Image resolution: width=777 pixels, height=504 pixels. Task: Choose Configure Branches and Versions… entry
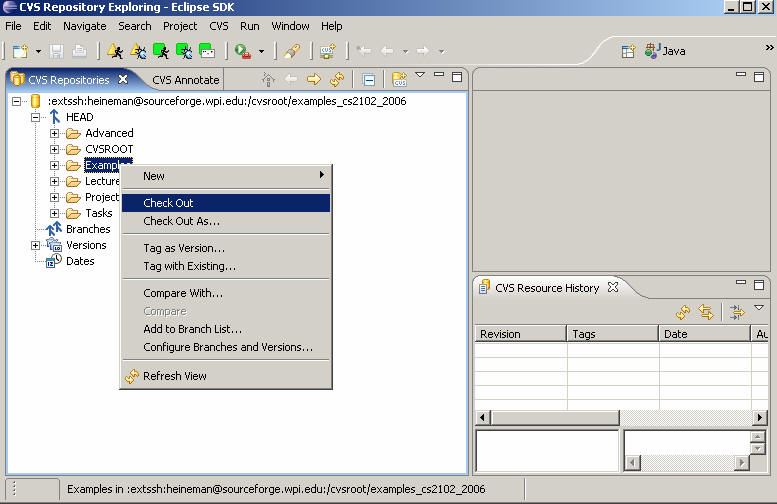coord(226,347)
